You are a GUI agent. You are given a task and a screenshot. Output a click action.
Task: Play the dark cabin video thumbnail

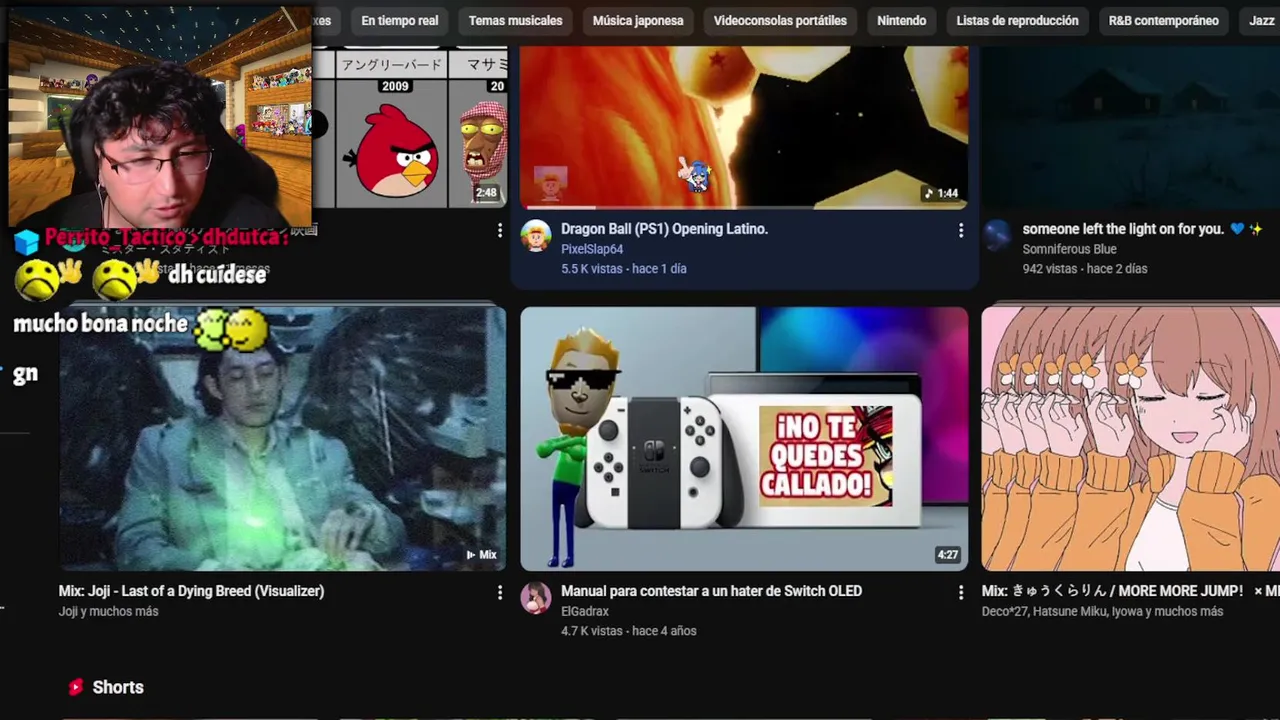[x=1130, y=127]
